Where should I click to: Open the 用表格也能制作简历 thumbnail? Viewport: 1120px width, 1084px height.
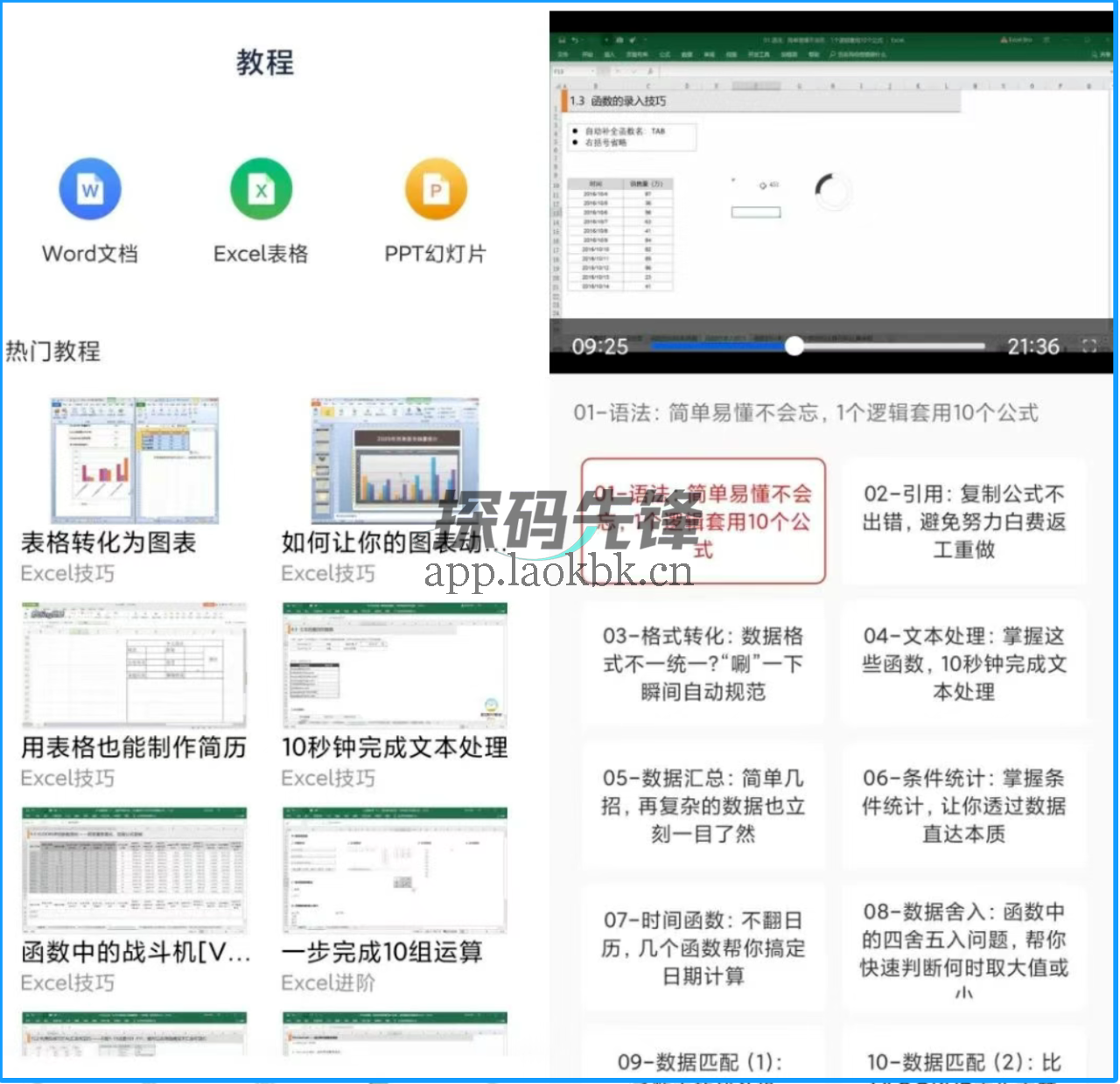point(134,665)
